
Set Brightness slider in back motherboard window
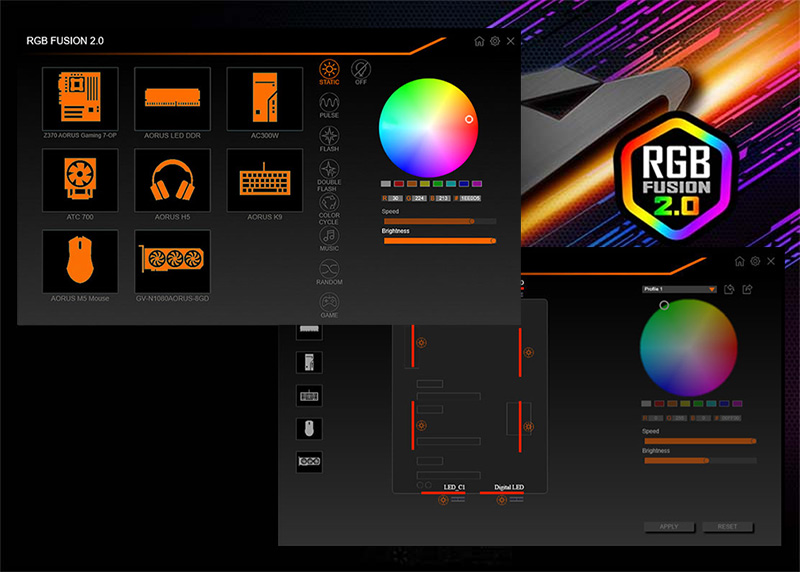pyautogui.click(x=700, y=460)
